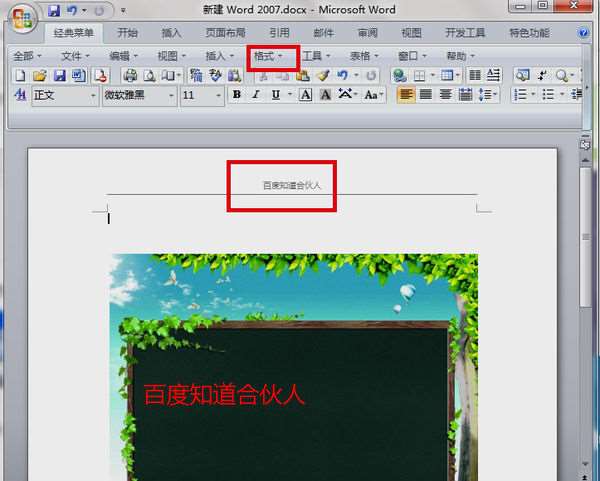
Task: Open the 文件 classic menu
Action: [76, 56]
